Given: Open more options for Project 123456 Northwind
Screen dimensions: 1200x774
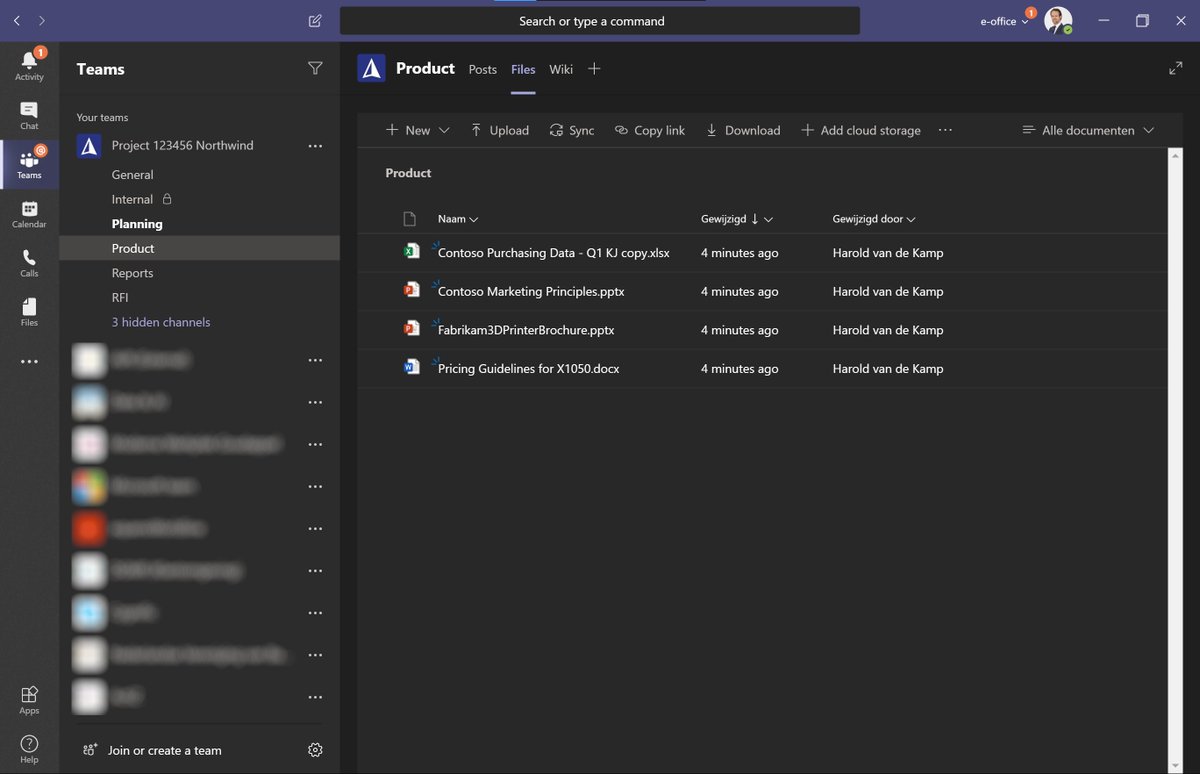Looking at the screenshot, I should point(315,146).
